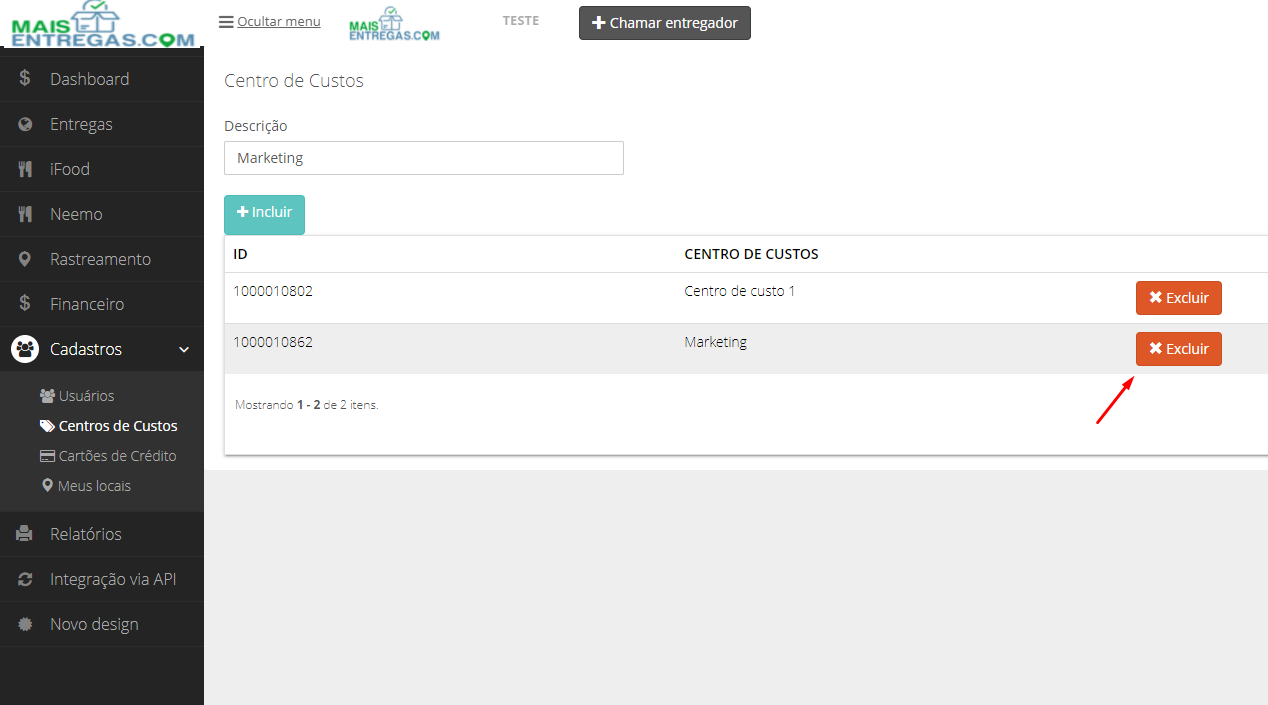Click the Rastreamento map pin icon
1268x705 pixels.
[x=25, y=259]
